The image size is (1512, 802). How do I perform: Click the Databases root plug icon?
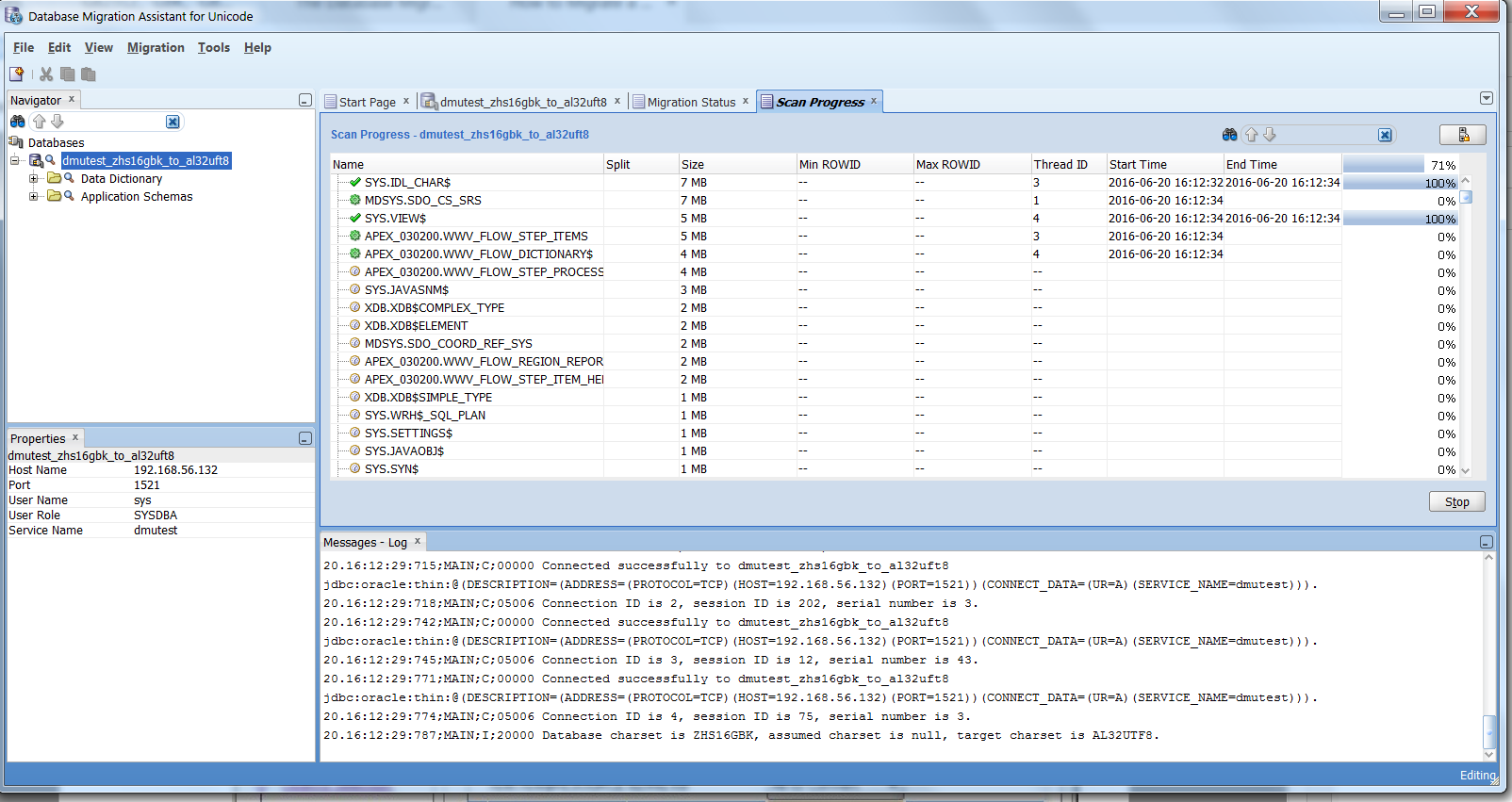click(16, 142)
